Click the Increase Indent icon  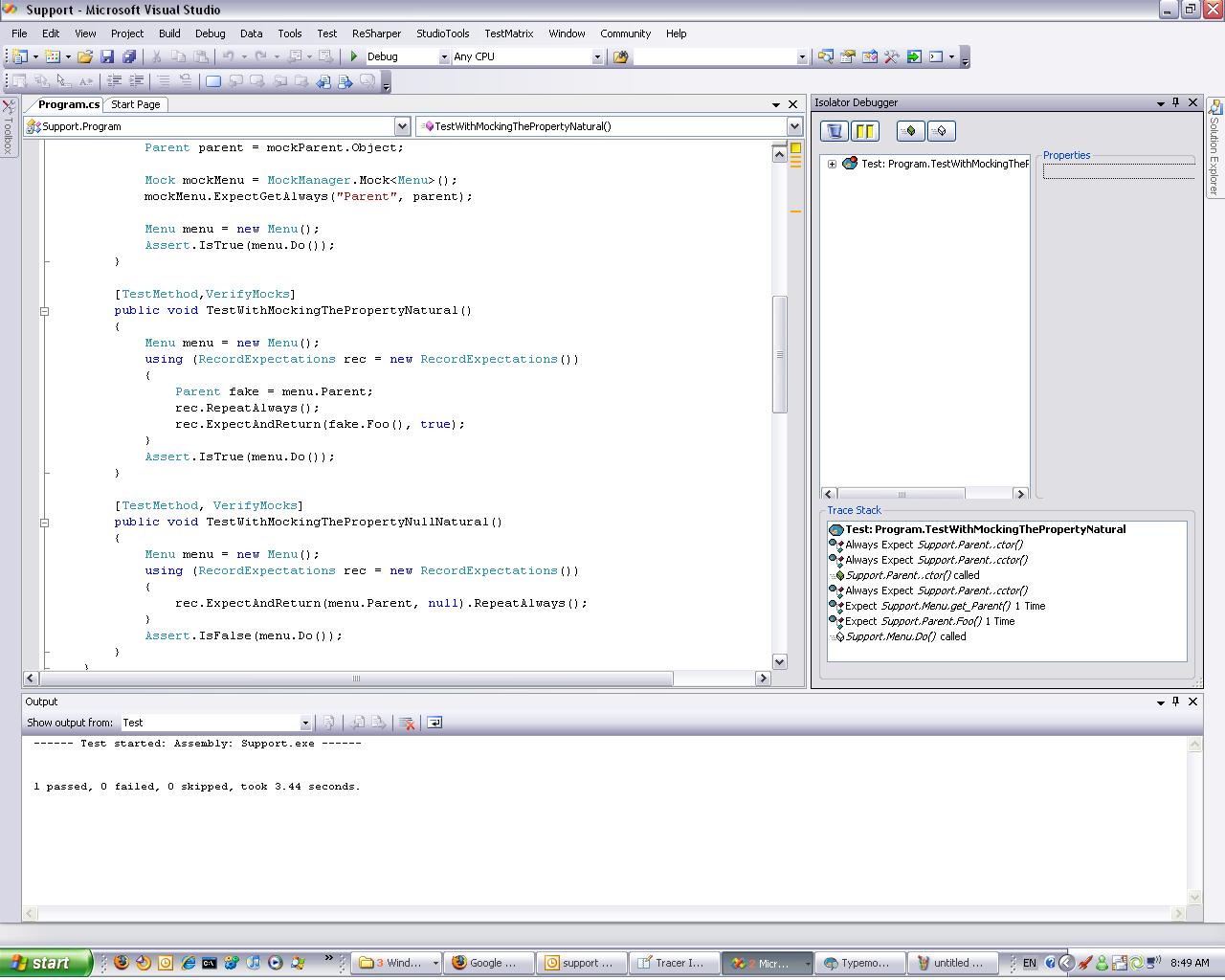[136, 81]
